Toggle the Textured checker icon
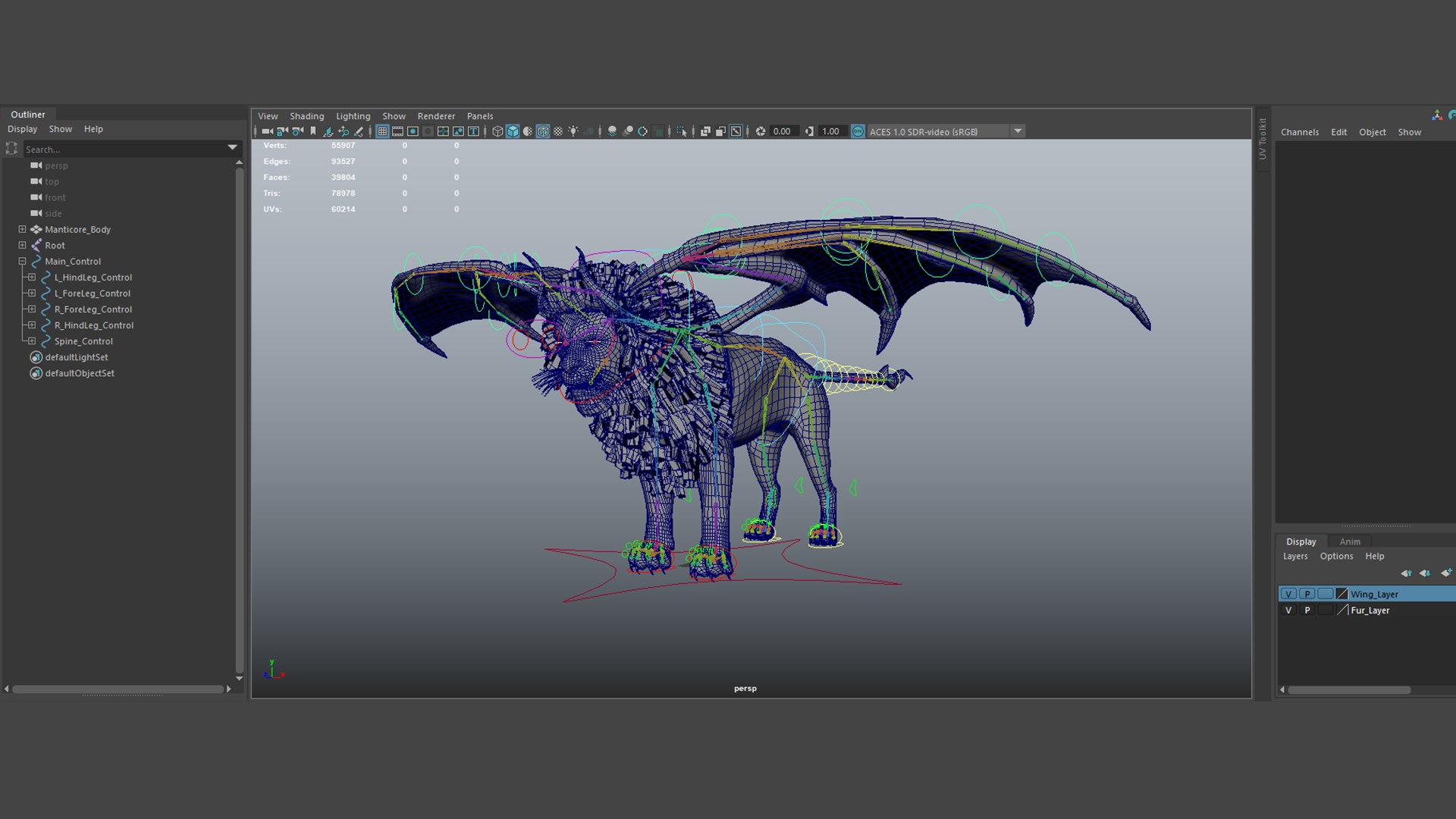 [x=558, y=131]
